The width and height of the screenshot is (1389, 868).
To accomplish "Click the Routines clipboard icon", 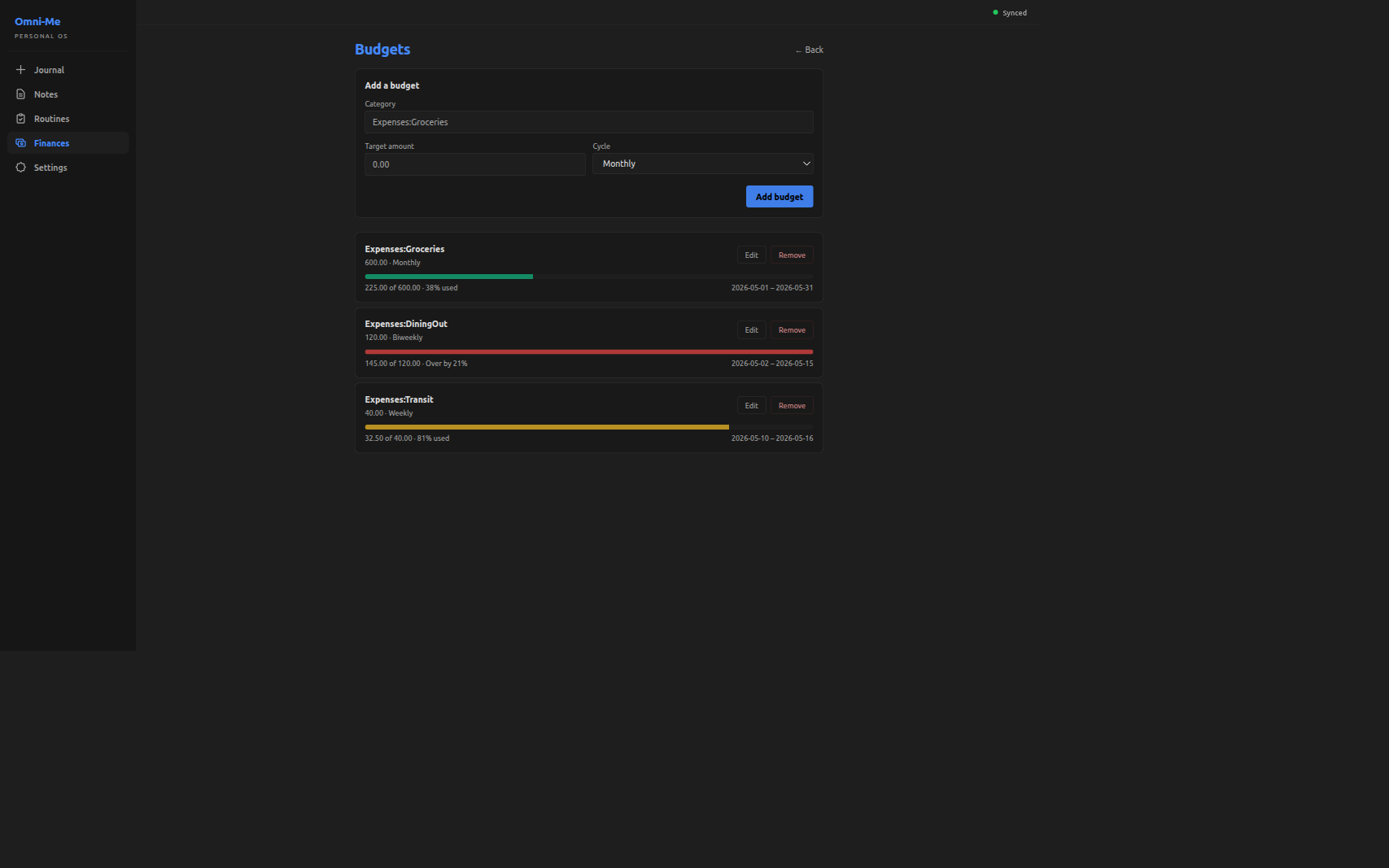I will (21, 119).
